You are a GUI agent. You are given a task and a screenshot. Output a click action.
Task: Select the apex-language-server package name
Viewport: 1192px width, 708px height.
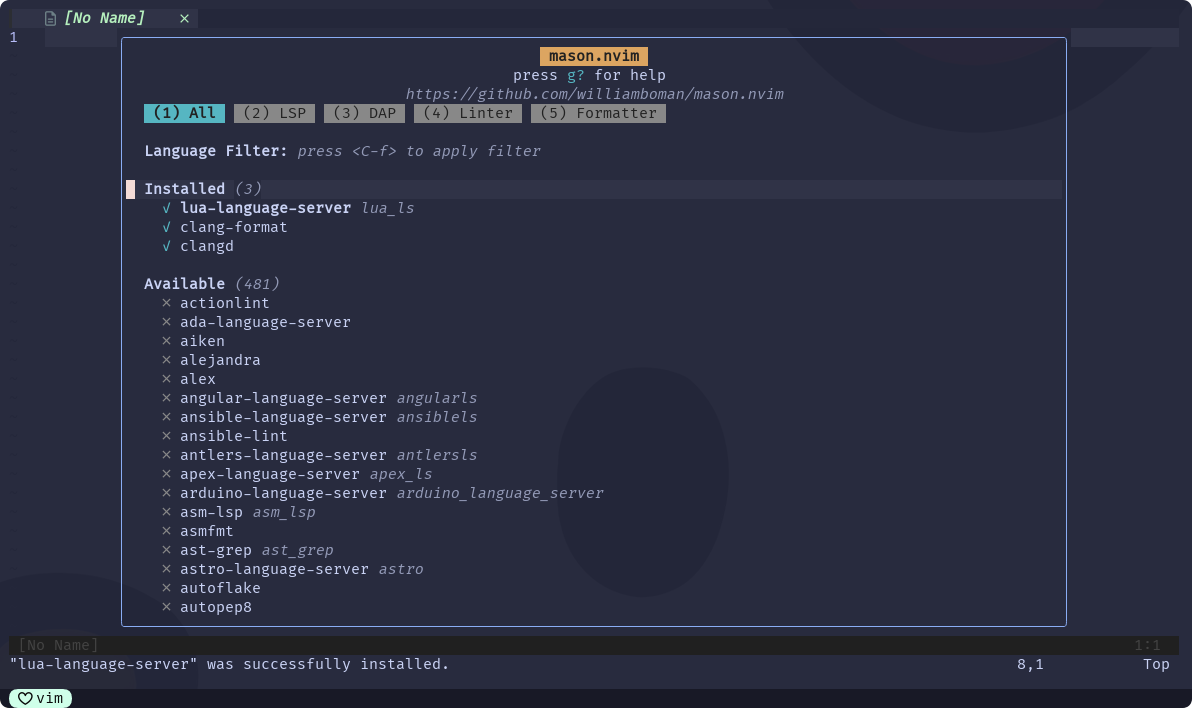[270, 474]
